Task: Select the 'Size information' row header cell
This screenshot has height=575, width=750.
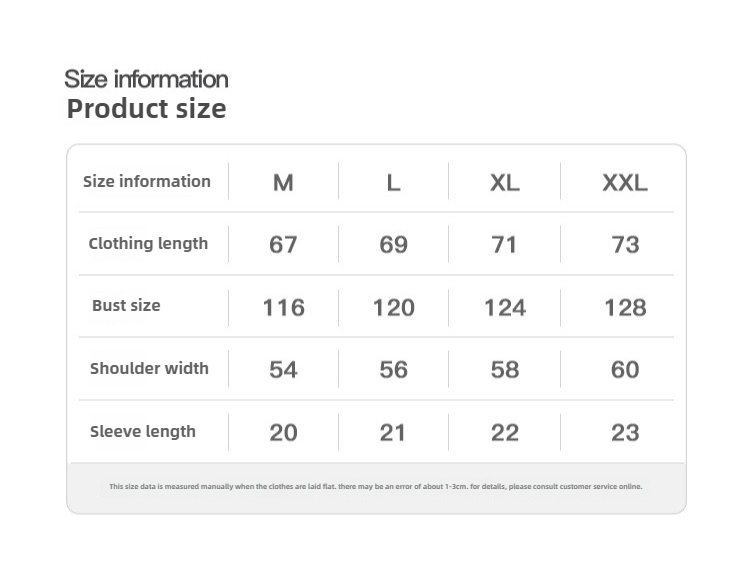Action: click(147, 181)
